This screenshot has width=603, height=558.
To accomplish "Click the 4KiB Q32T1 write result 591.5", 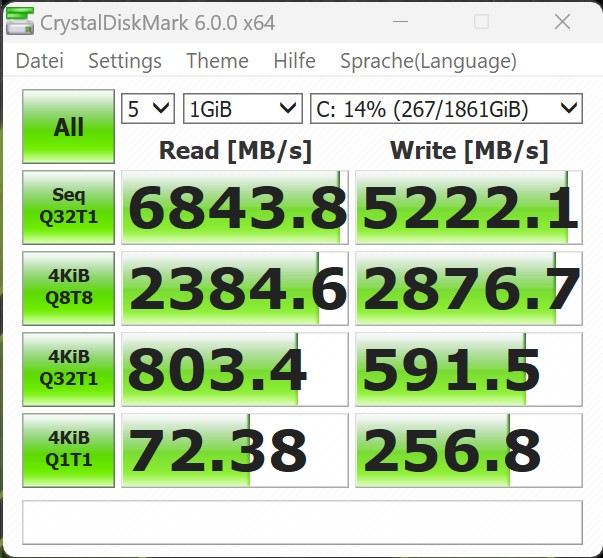I will point(469,369).
